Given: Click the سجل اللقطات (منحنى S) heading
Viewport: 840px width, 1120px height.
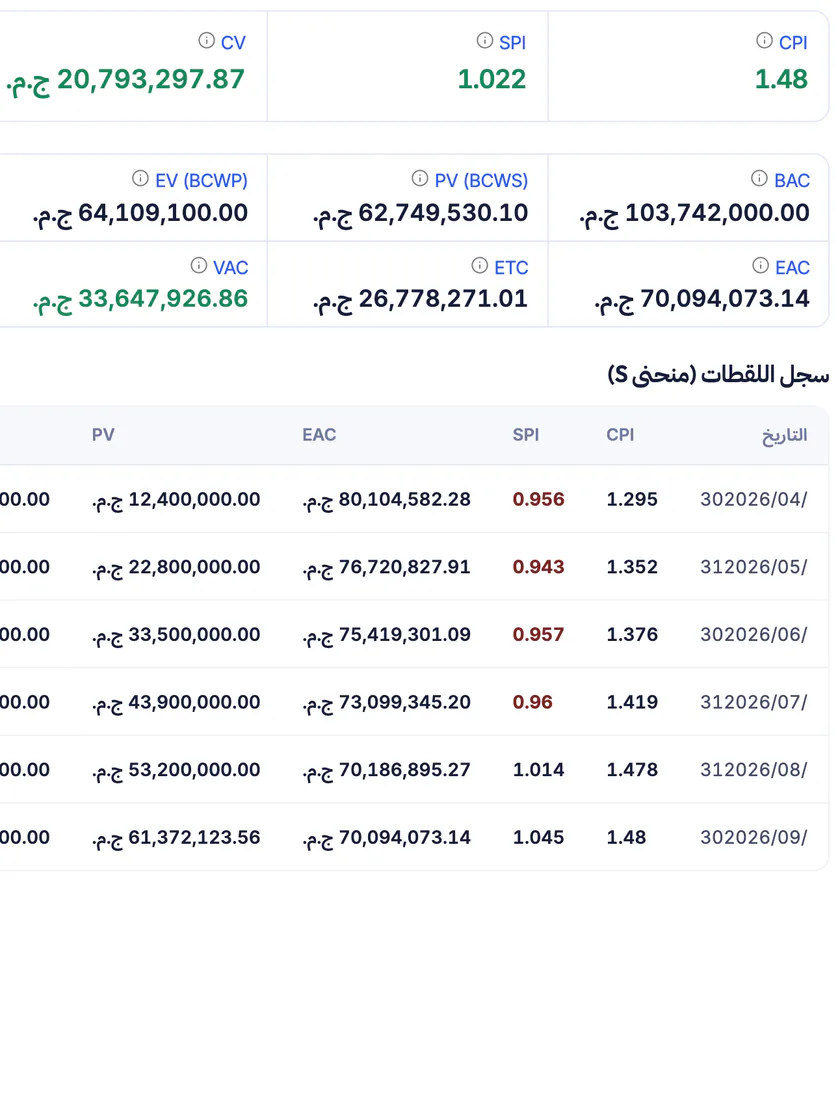Looking at the screenshot, I should click(x=719, y=374).
